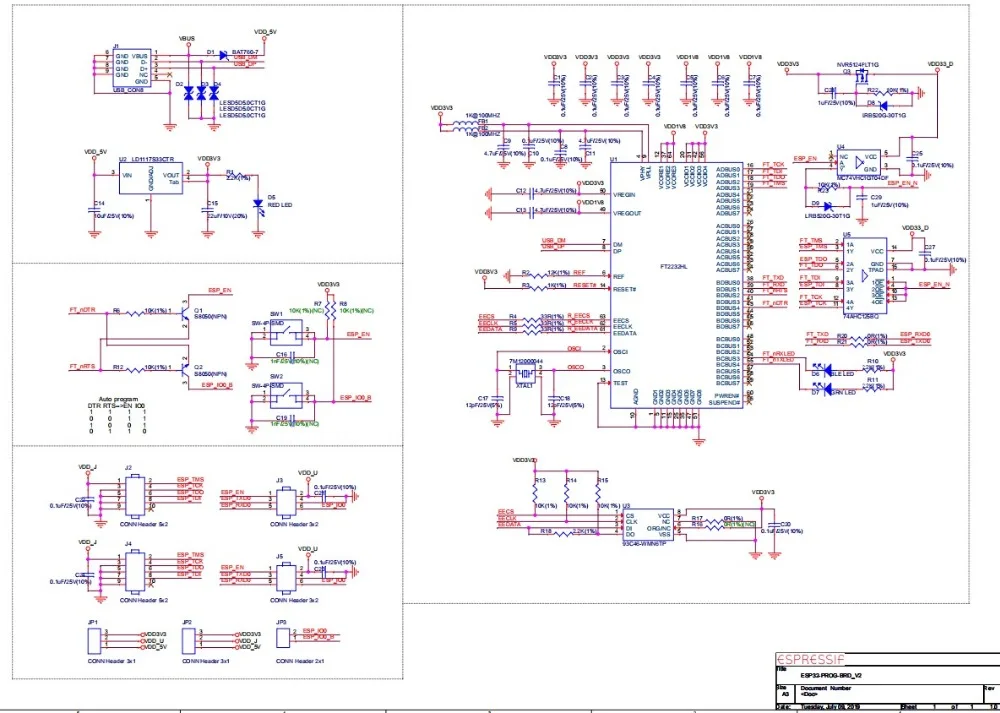
Task: Select the J3 3x2 connector header
Action: [x=286, y=501]
